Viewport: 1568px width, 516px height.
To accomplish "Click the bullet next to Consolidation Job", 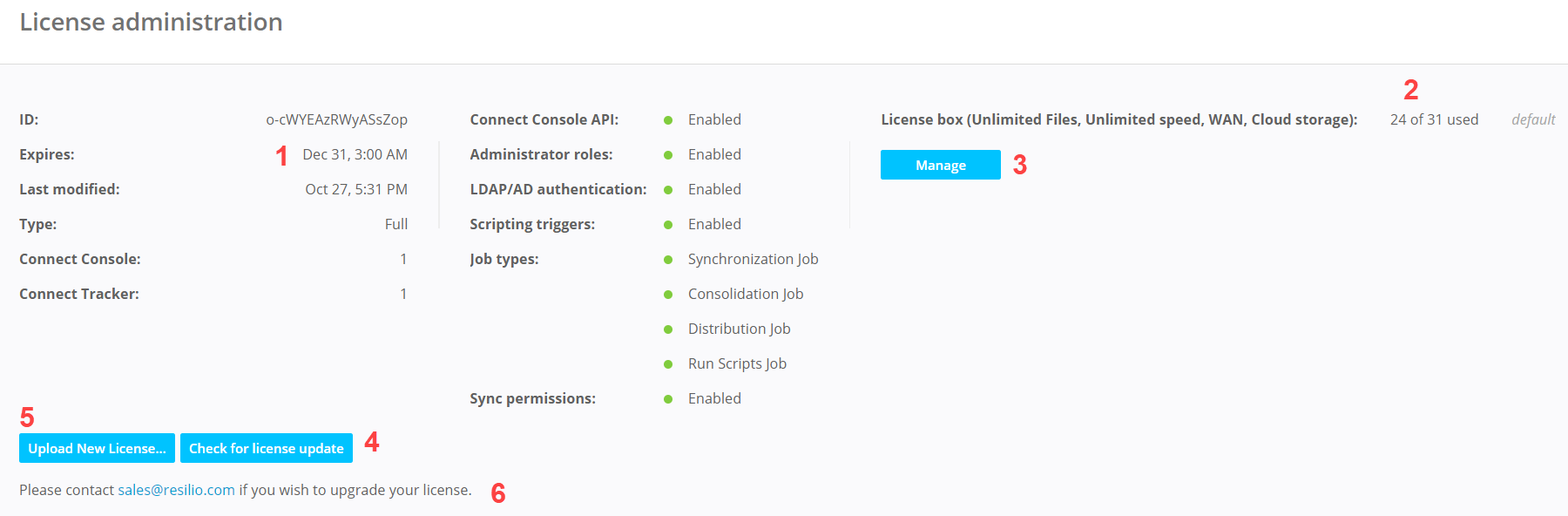I will pyautogui.click(x=668, y=295).
